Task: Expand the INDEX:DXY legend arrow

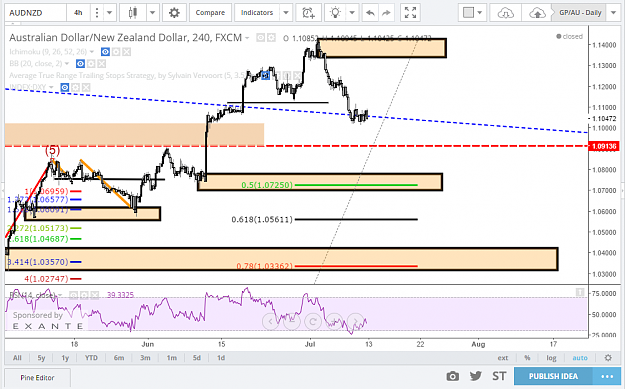Action: pyautogui.click(x=51, y=87)
